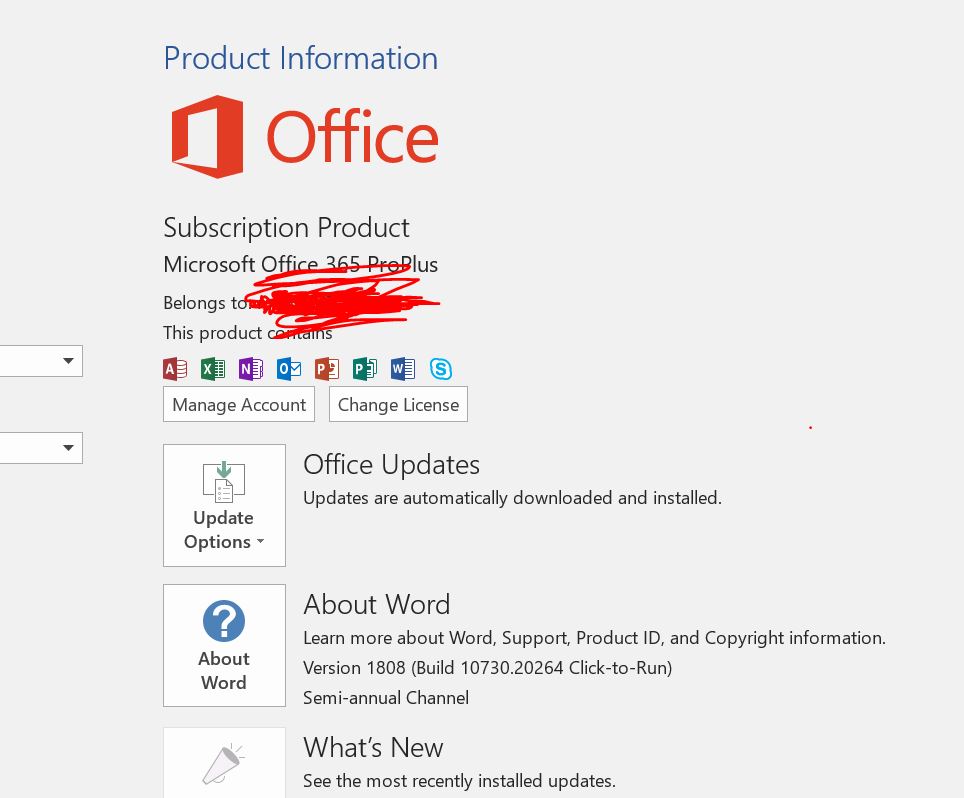Click the Excel app icon
964x798 pixels.
[213, 369]
